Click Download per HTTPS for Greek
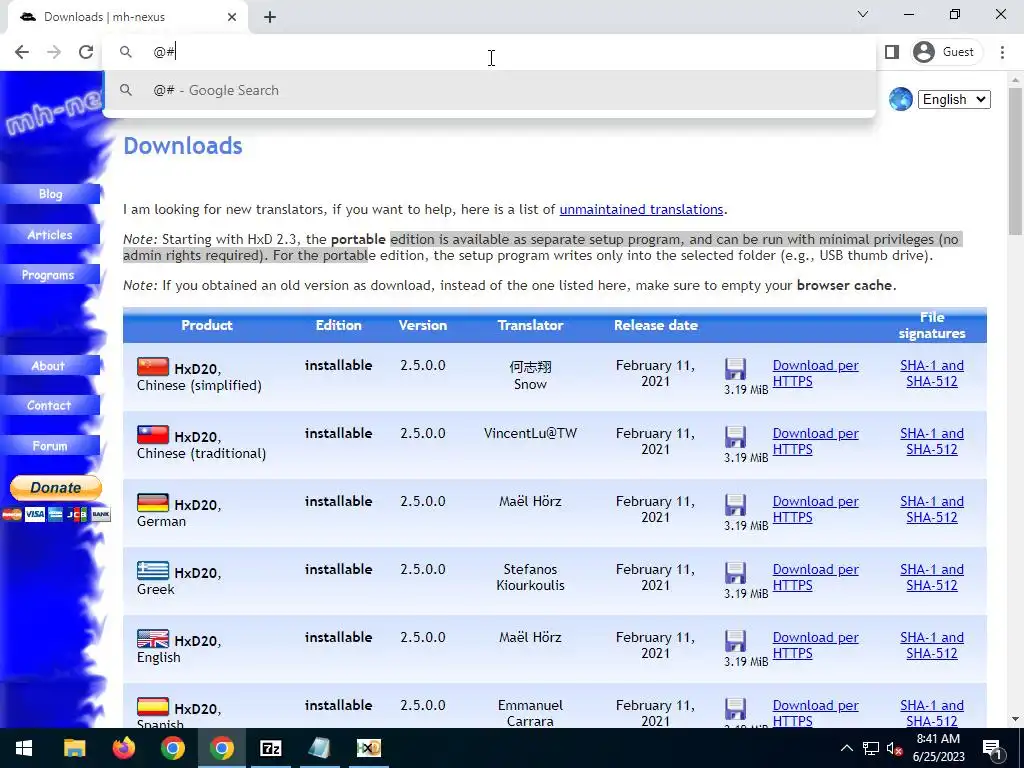The height and width of the screenshot is (768, 1024). [x=815, y=577]
